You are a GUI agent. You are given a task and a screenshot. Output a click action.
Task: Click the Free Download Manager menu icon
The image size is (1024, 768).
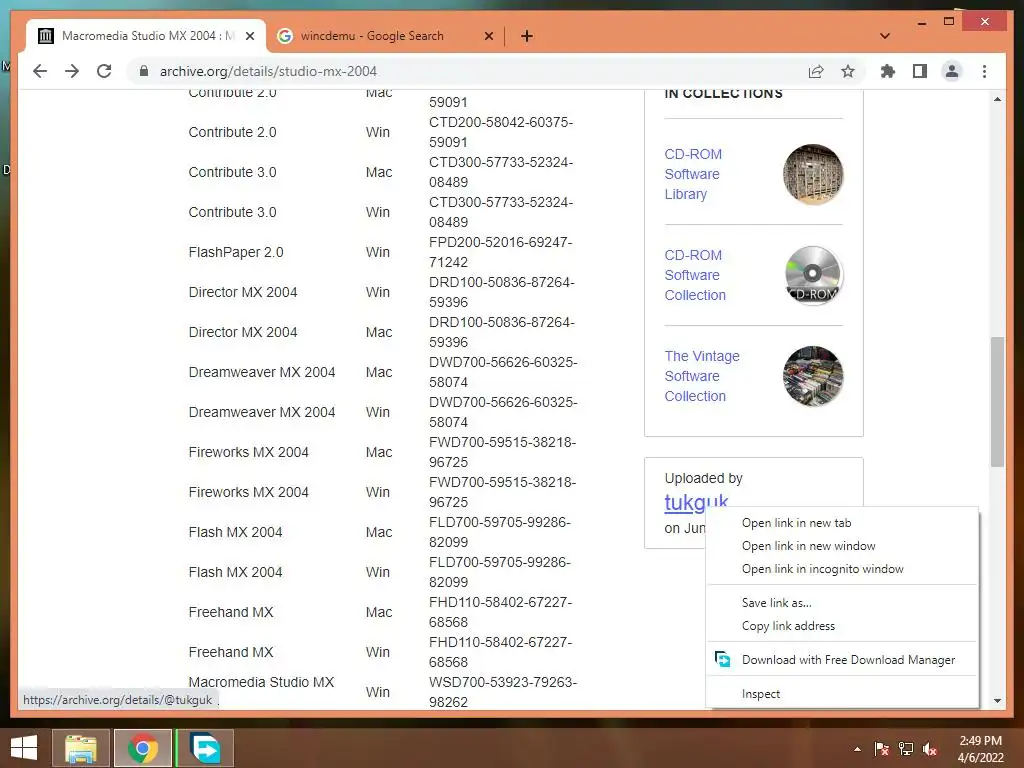point(722,660)
